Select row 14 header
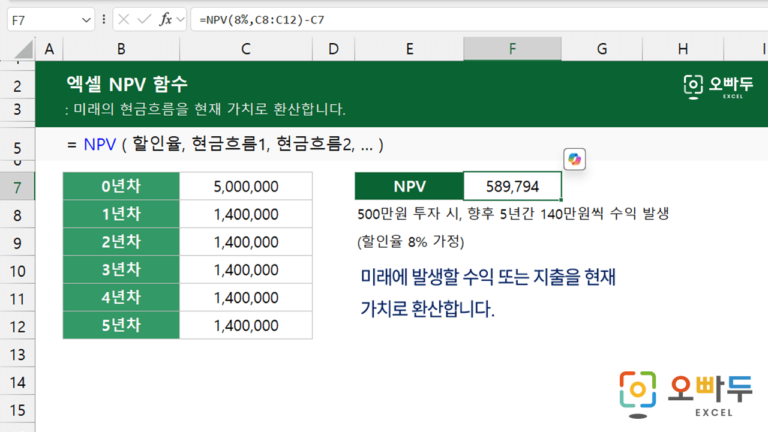768x432 pixels. pyautogui.click(x=17, y=383)
